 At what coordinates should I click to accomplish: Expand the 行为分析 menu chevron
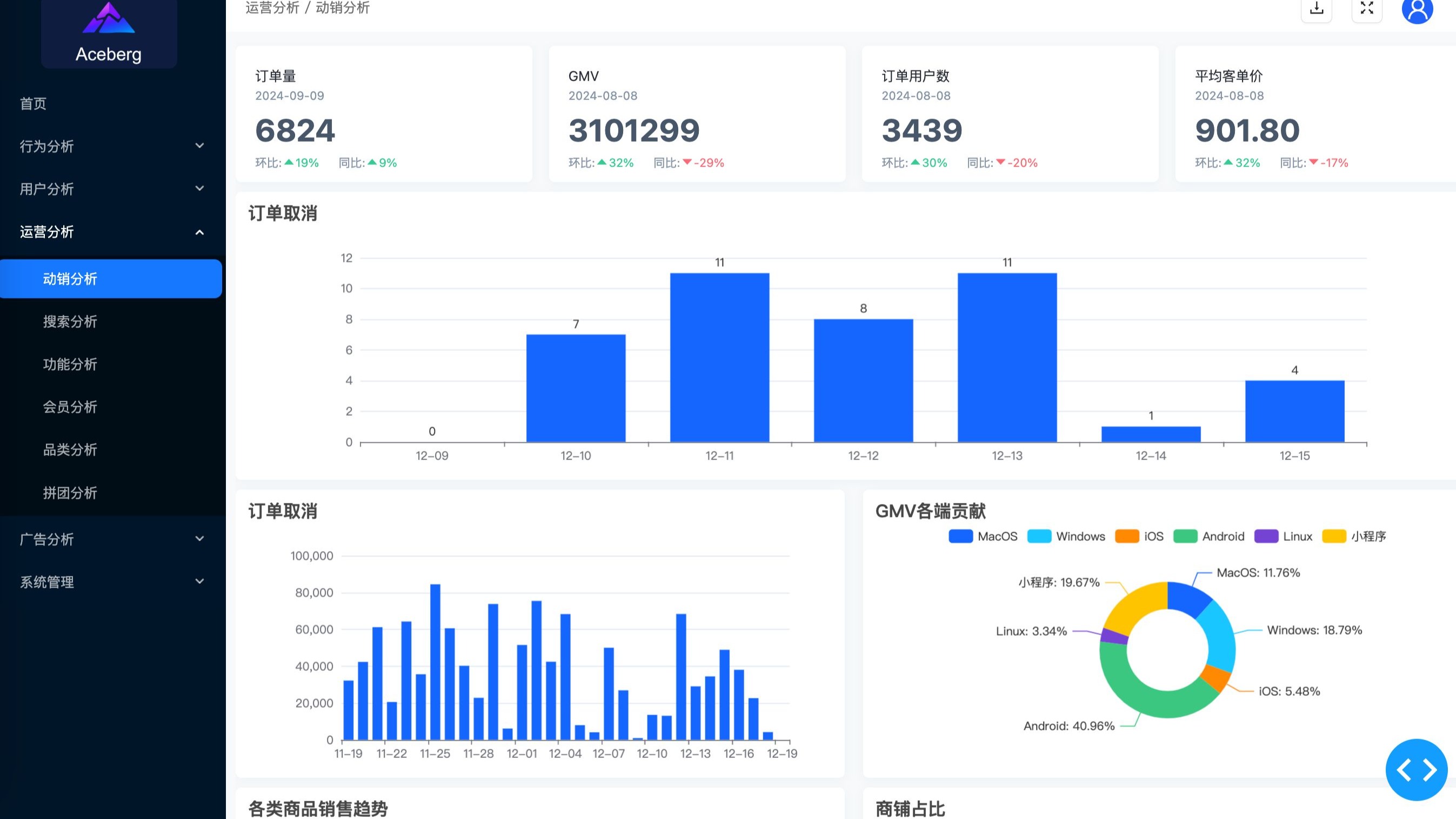tap(199, 146)
